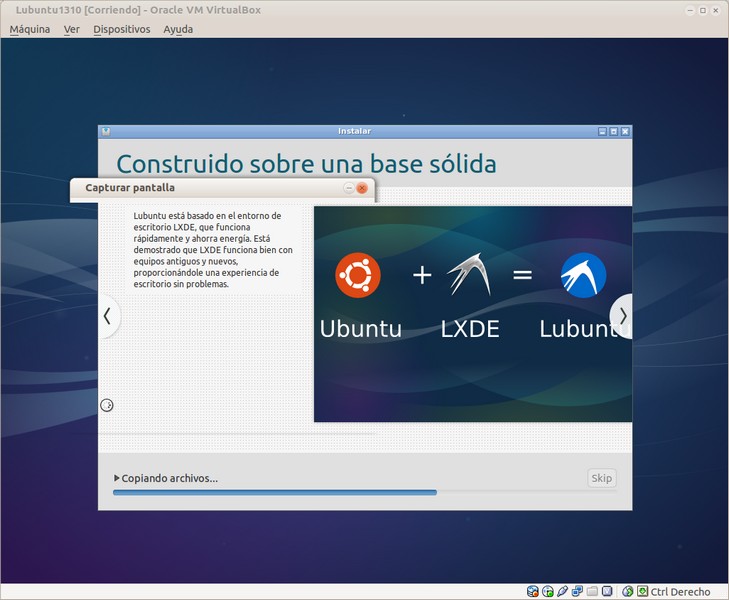Click the Lubuntu logo in the slide

click(583, 275)
